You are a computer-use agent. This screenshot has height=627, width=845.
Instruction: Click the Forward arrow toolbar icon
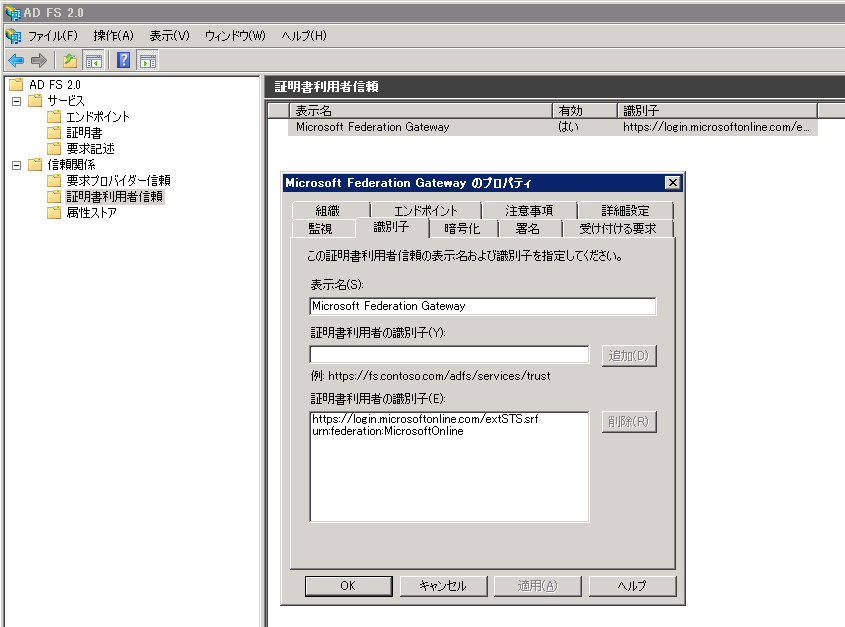(39, 60)
